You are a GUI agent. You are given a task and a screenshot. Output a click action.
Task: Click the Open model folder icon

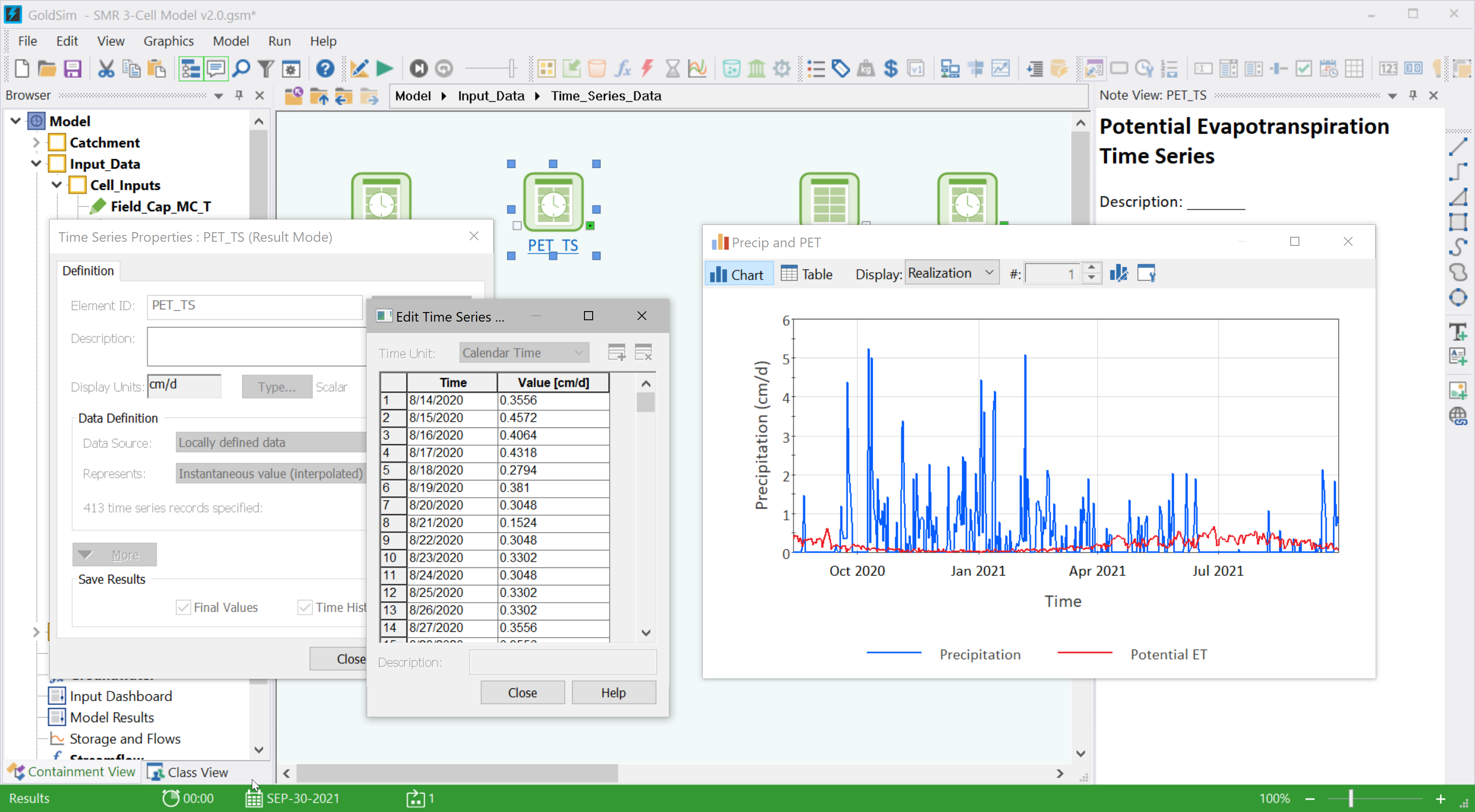[x=47, y=69]
